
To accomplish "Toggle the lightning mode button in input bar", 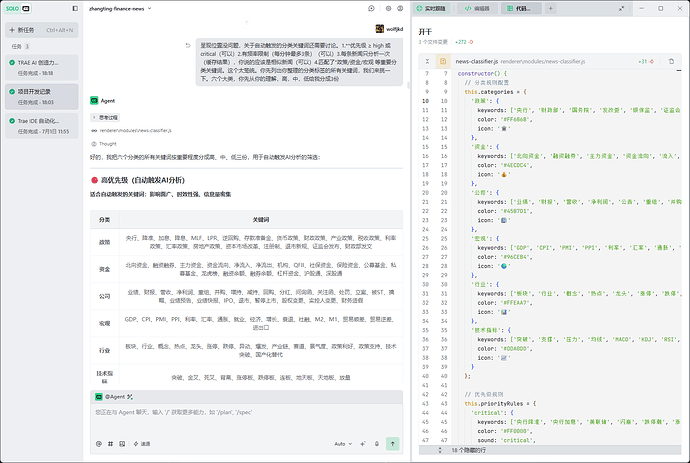I will (x=142, y=444).
